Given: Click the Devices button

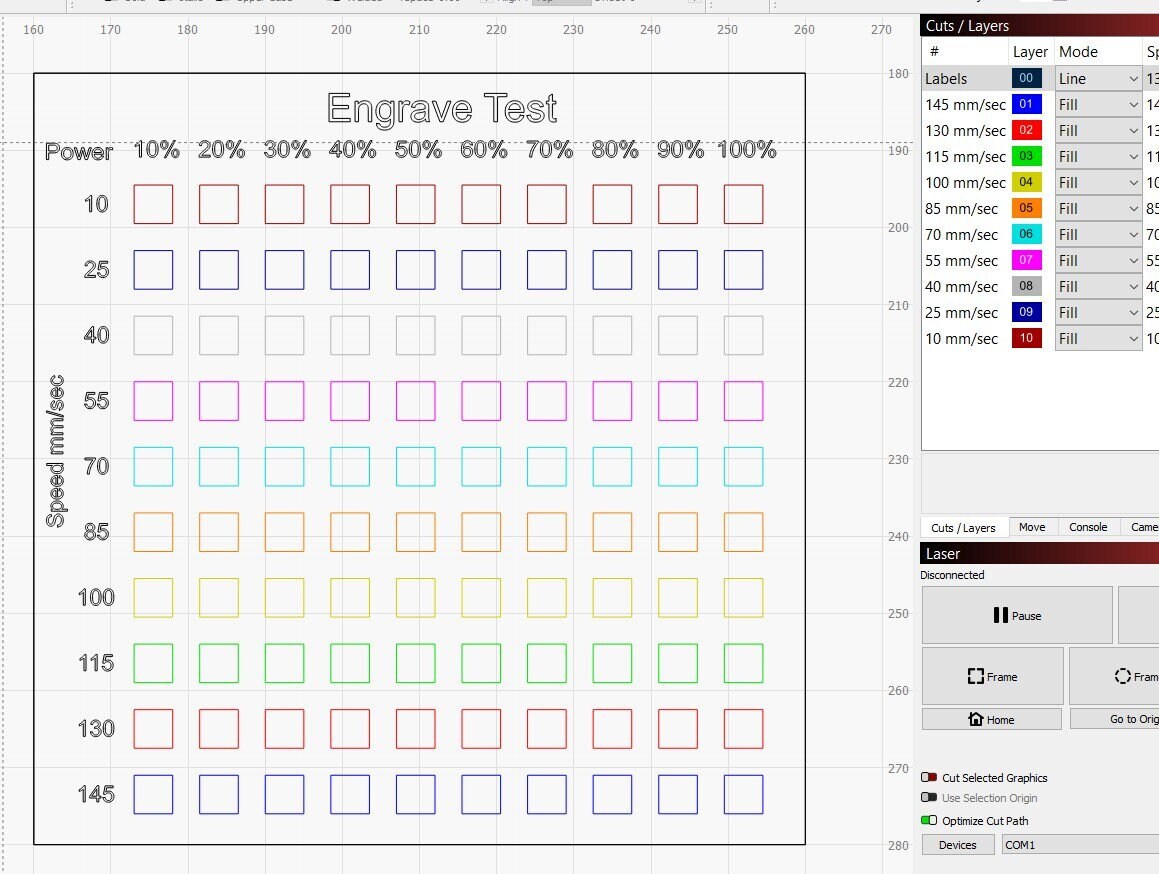Looking at the screenshot, I should (957, 844).
